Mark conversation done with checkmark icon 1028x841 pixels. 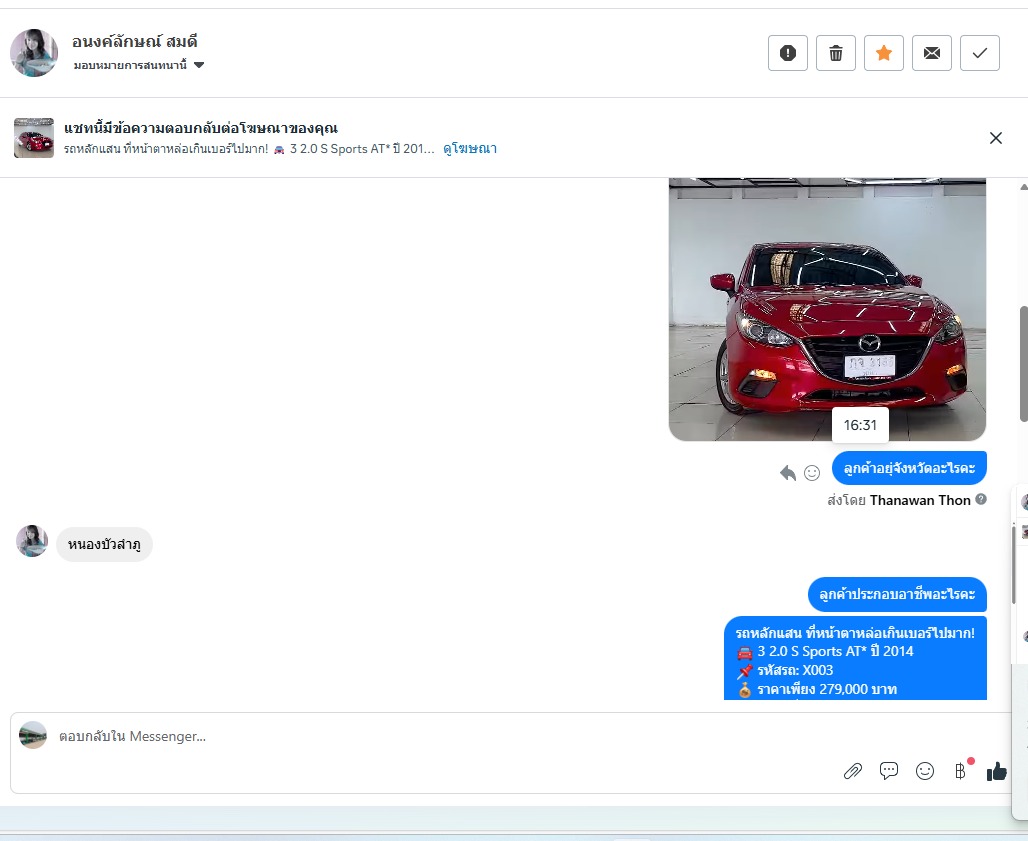point(979,53)
